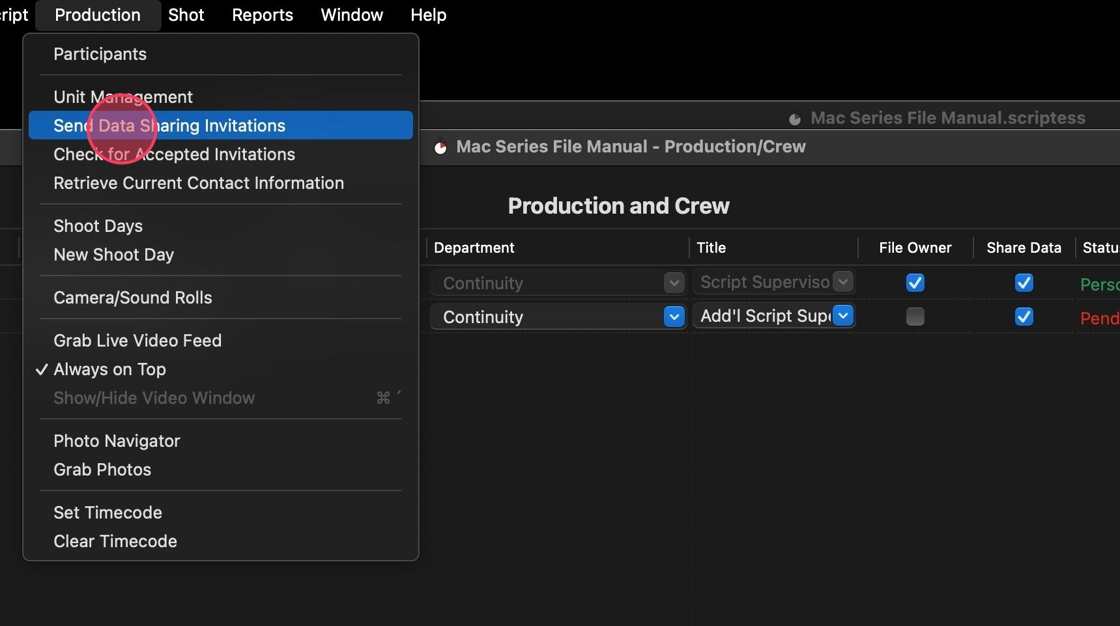
Task: Click the Department column header
Action: coord(474,248)
